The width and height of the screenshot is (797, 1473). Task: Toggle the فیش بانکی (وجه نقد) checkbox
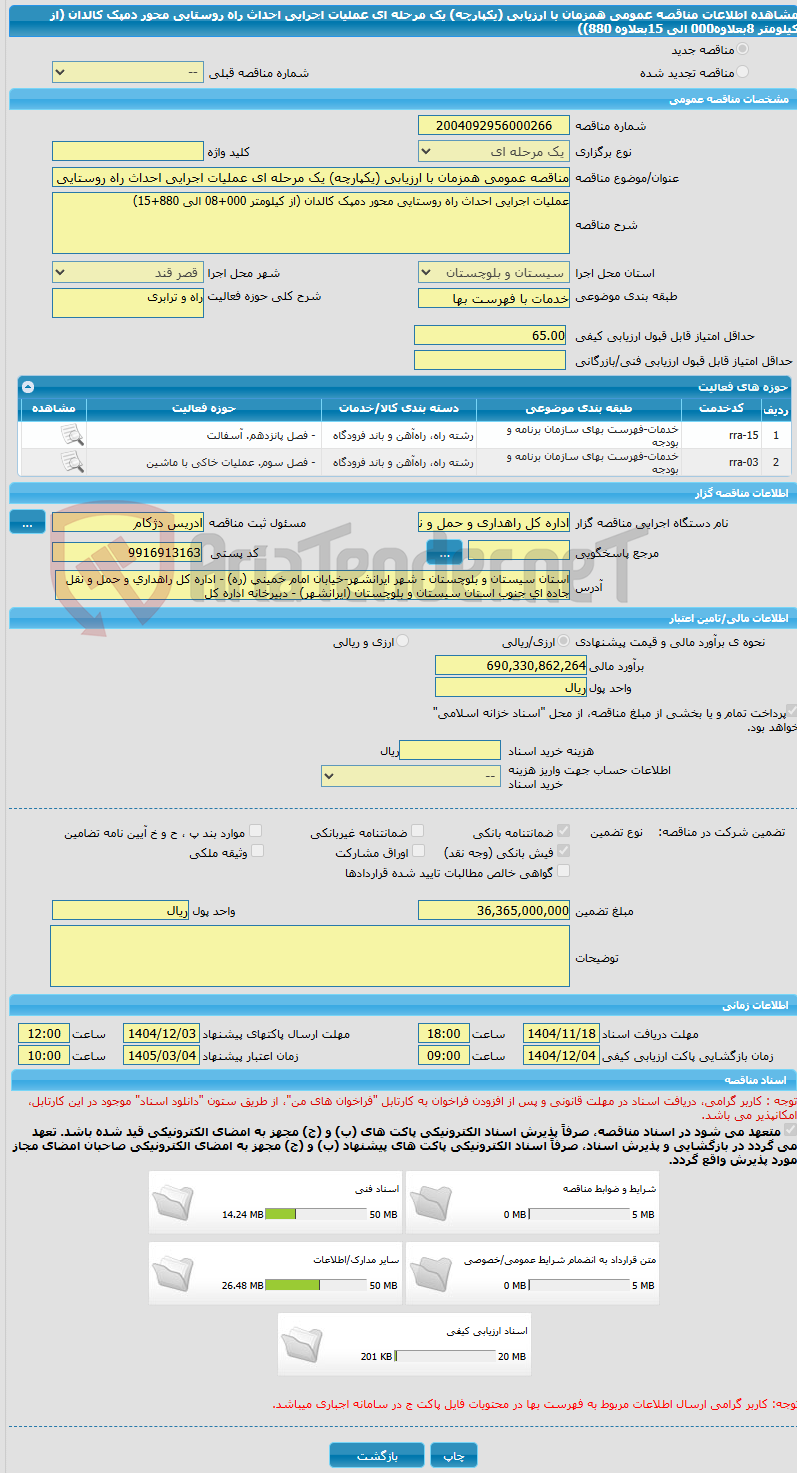[x=563, y=852]
